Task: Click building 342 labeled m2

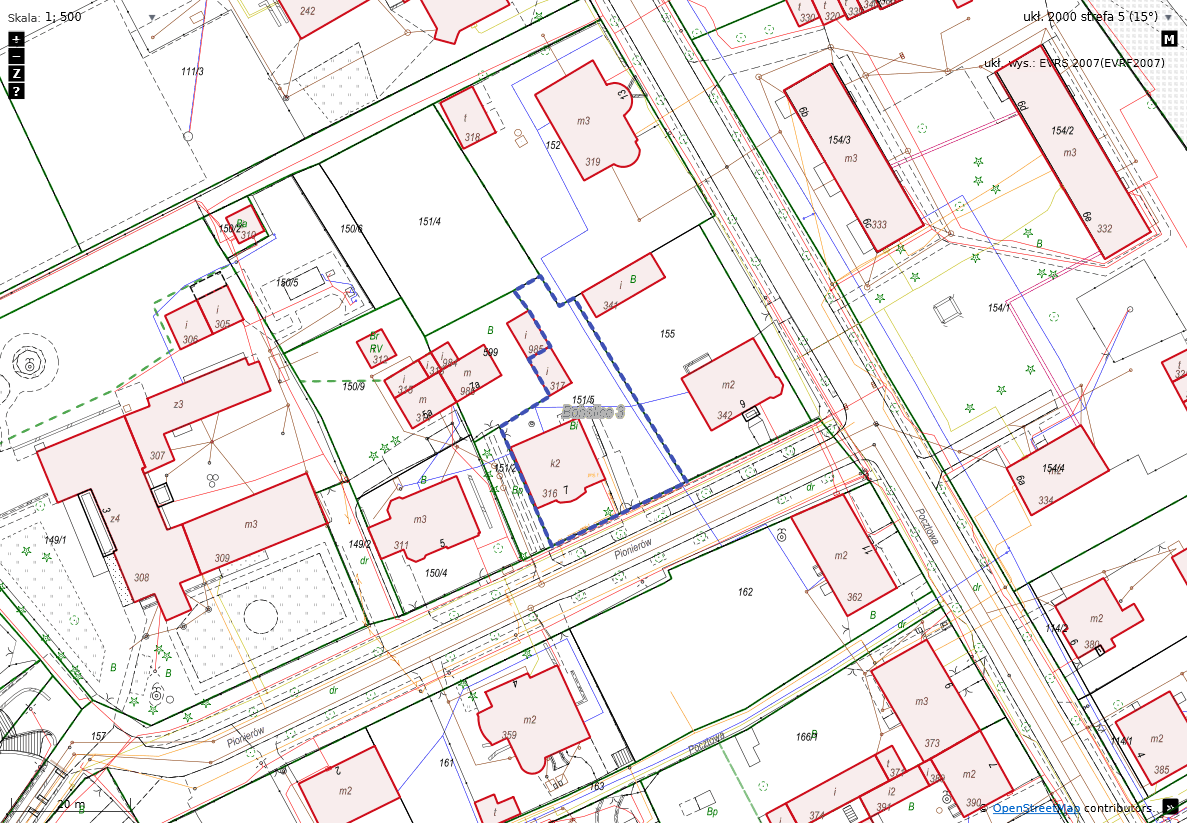Action: [730, 385]
